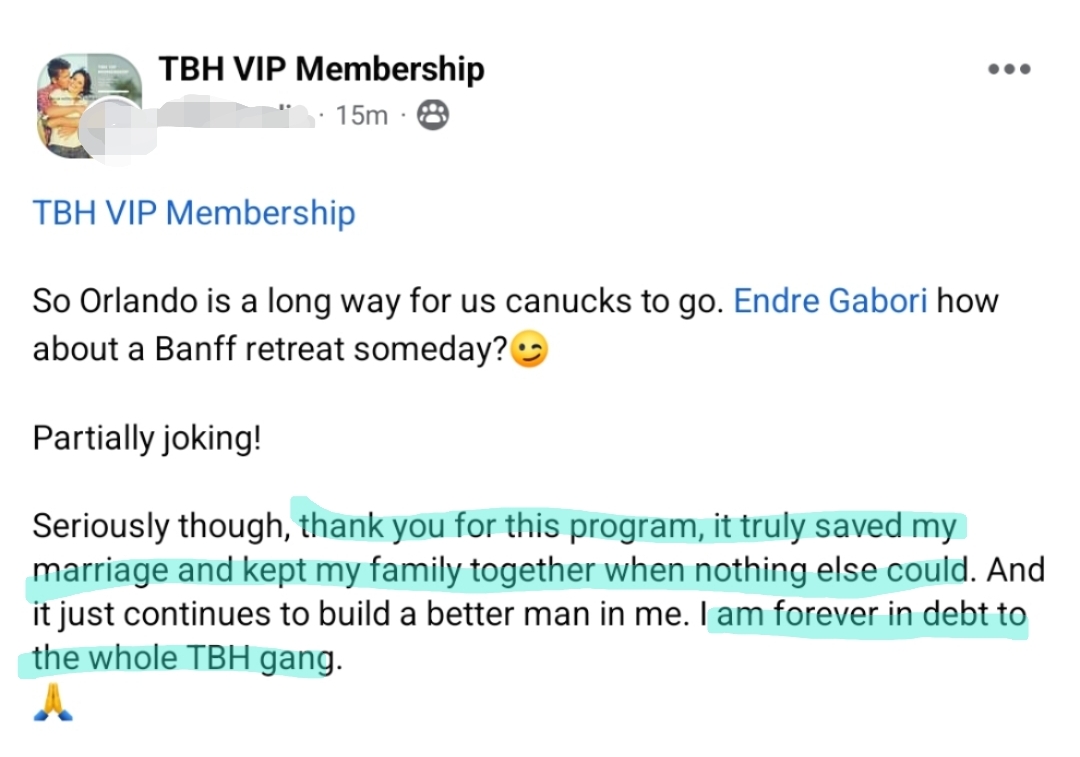Click the highlighted "am forever in debt to" text
Image resolution: width=1080 pixels, height=757 pixels.
(x=871, y=614)
